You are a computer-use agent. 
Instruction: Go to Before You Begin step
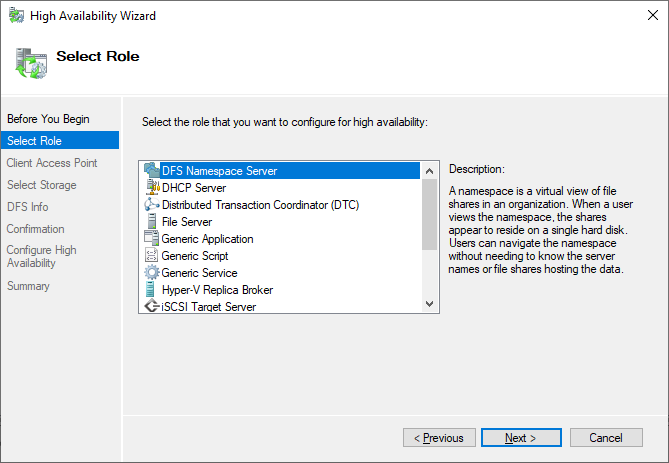click(48, 119)
